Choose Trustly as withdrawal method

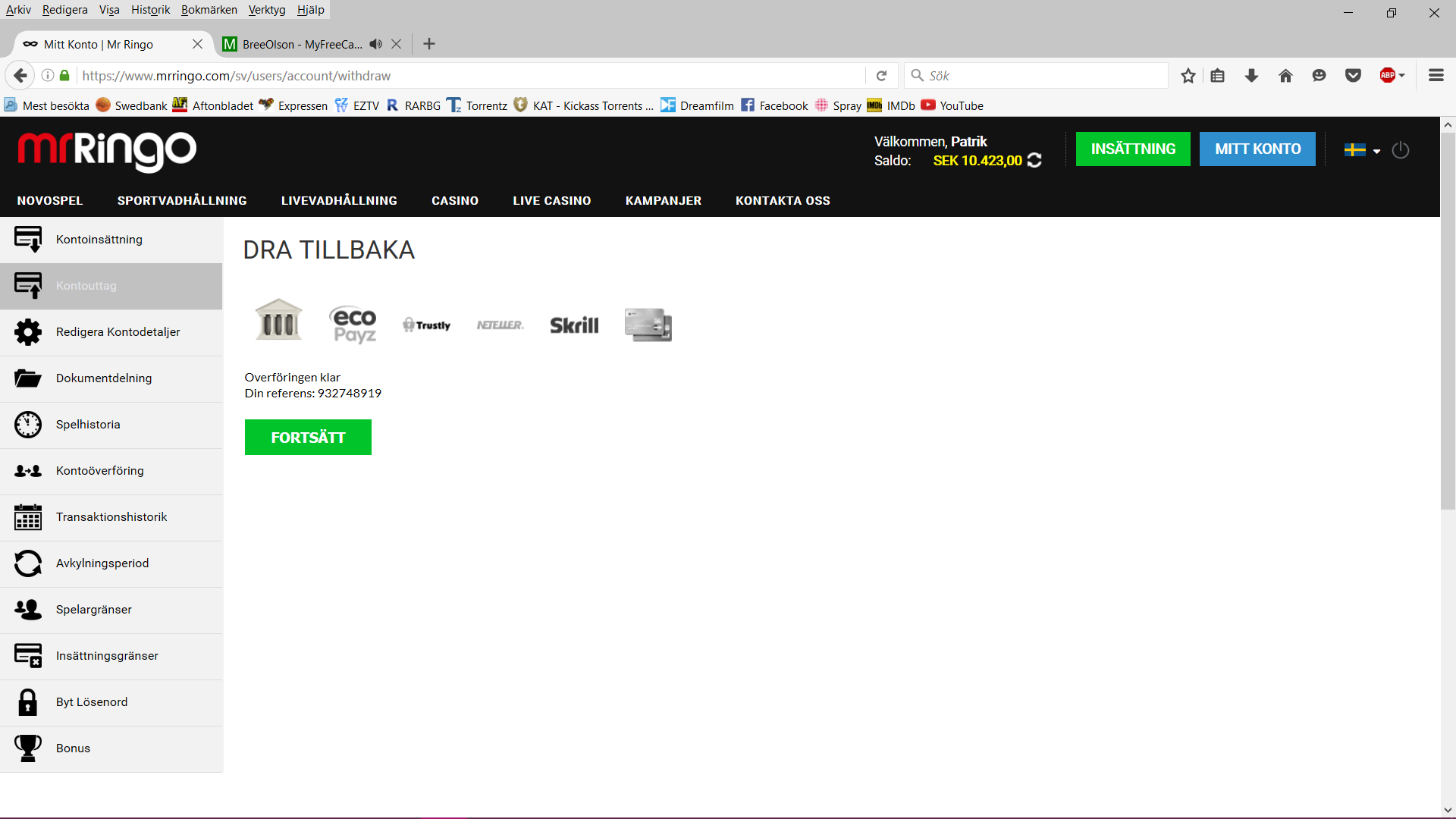[x=427, y=325]
